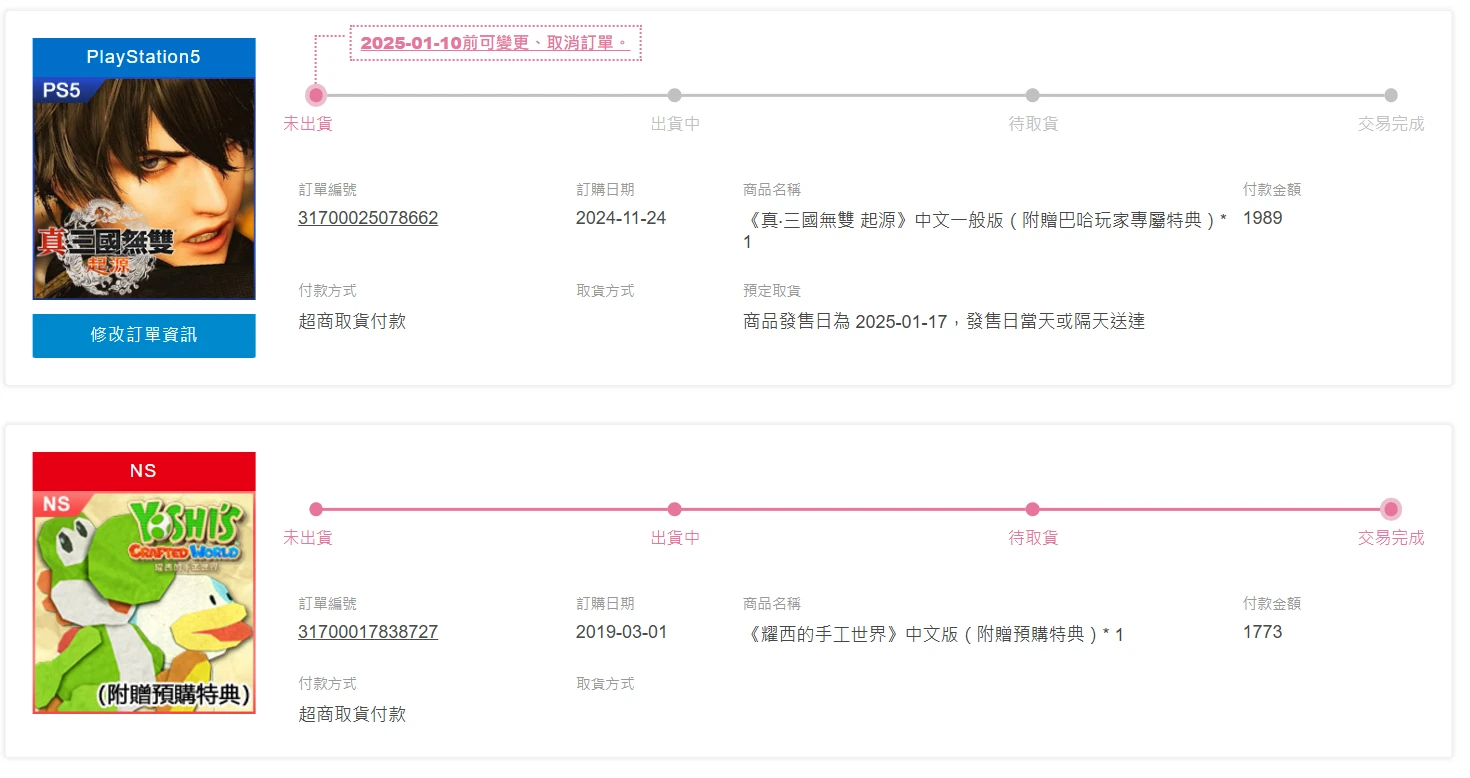Click the 交易完成 marker on the PS5 order
Viewport: 1470px width, 778px height.
pyautogui.click(x=1391, y=95)
